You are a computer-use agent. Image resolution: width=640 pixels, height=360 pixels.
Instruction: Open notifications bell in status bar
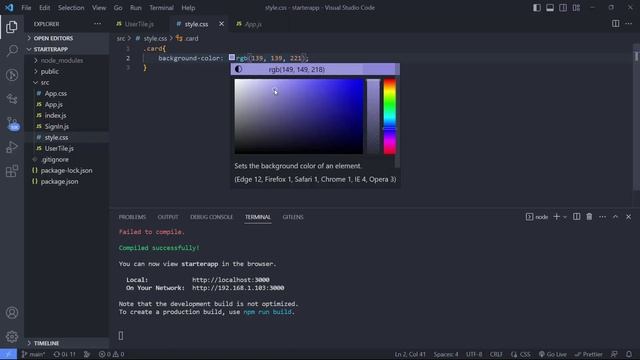629,354
